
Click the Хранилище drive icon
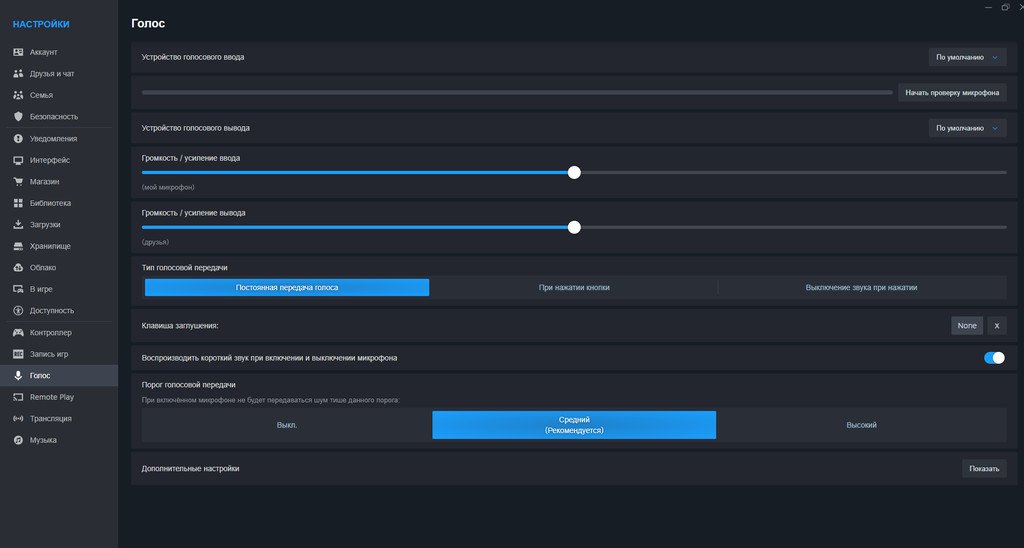tap(18, 246)
